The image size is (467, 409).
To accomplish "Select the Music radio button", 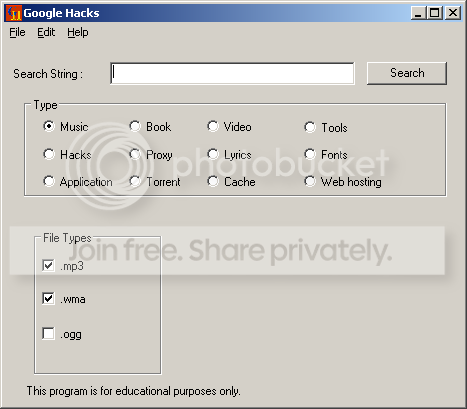I will [49, 127].
